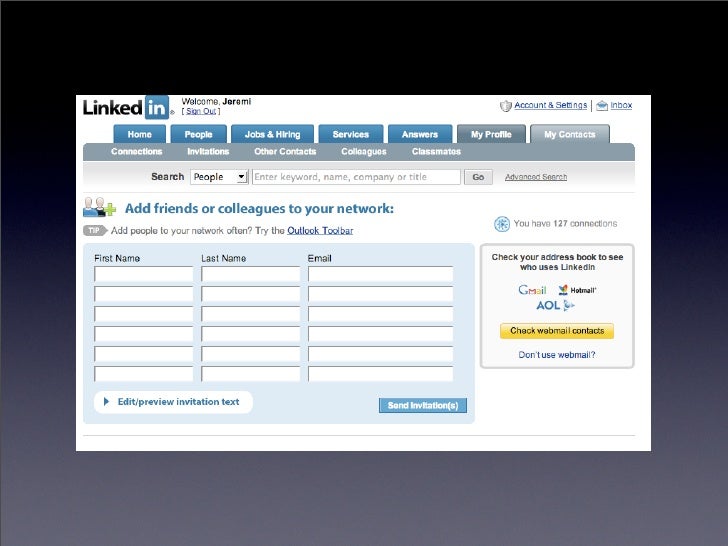Click the add people icon beside heading
The image size is (728, 546).
pyautogui.click(x=99, y=208)
